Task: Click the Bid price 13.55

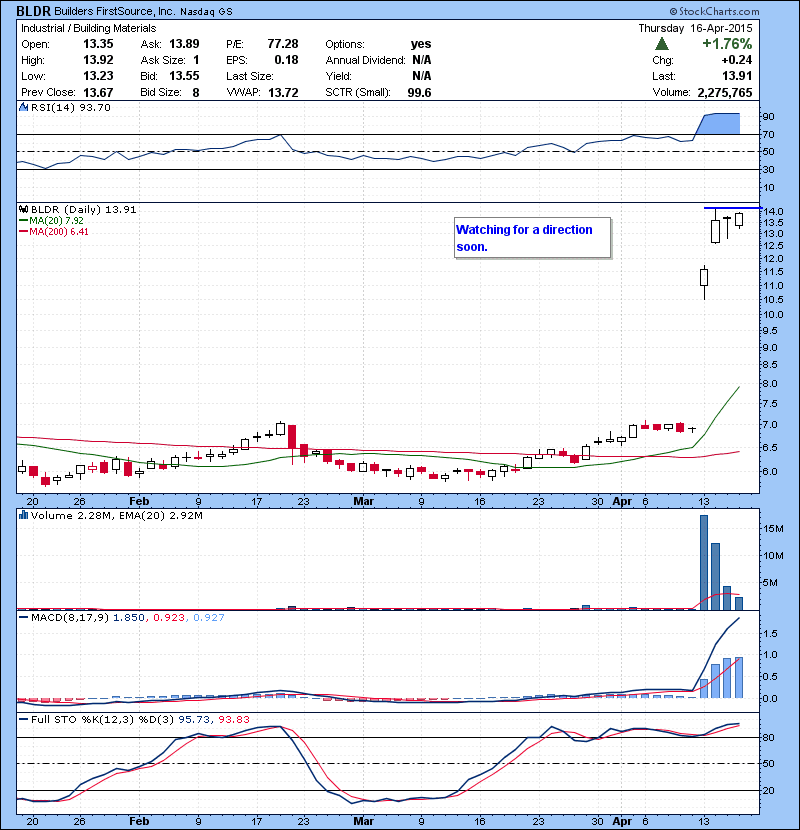Action: [x=184, y=76]
